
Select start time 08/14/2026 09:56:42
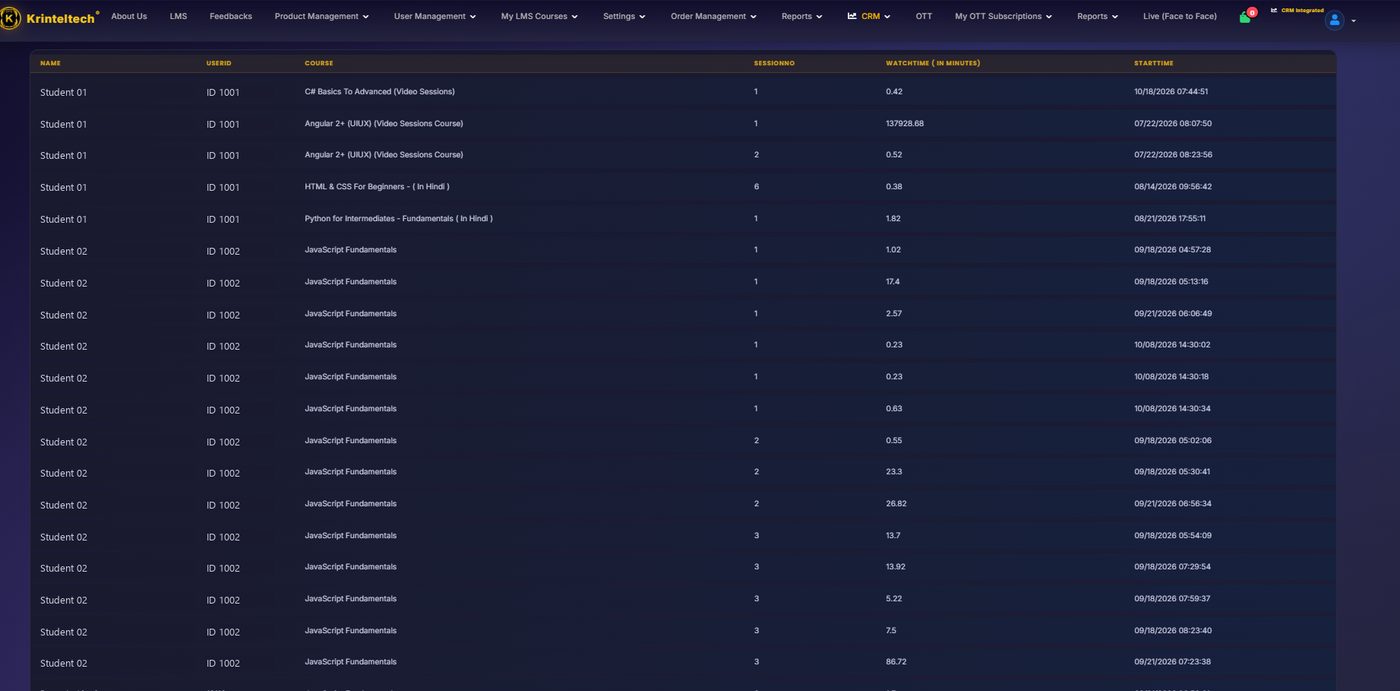pos(1173,187)
